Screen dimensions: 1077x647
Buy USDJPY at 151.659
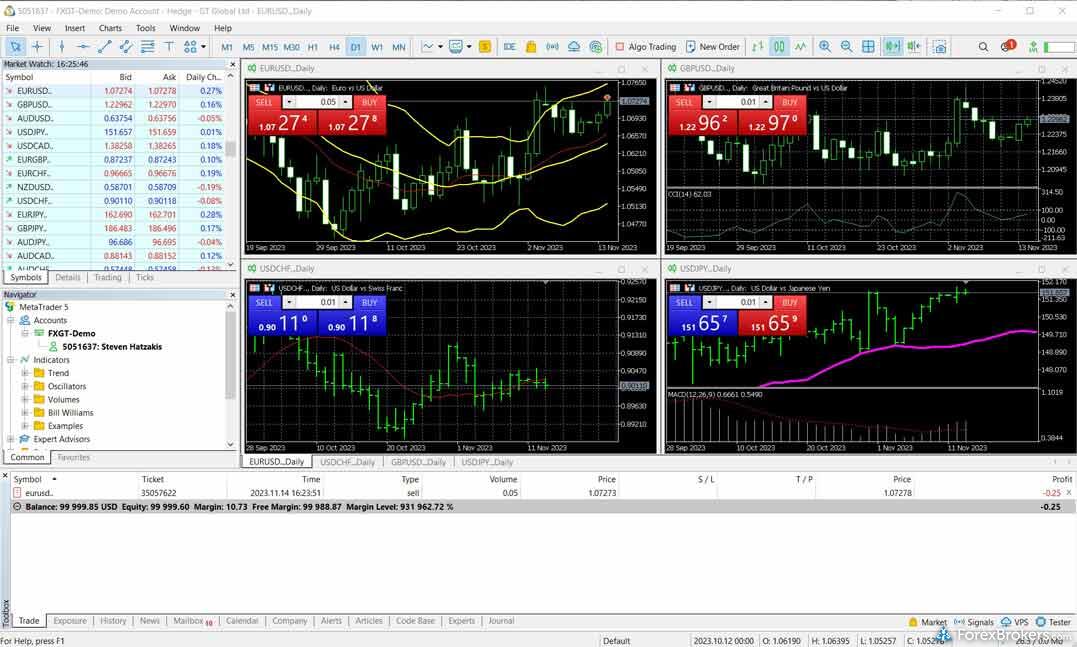772,315
